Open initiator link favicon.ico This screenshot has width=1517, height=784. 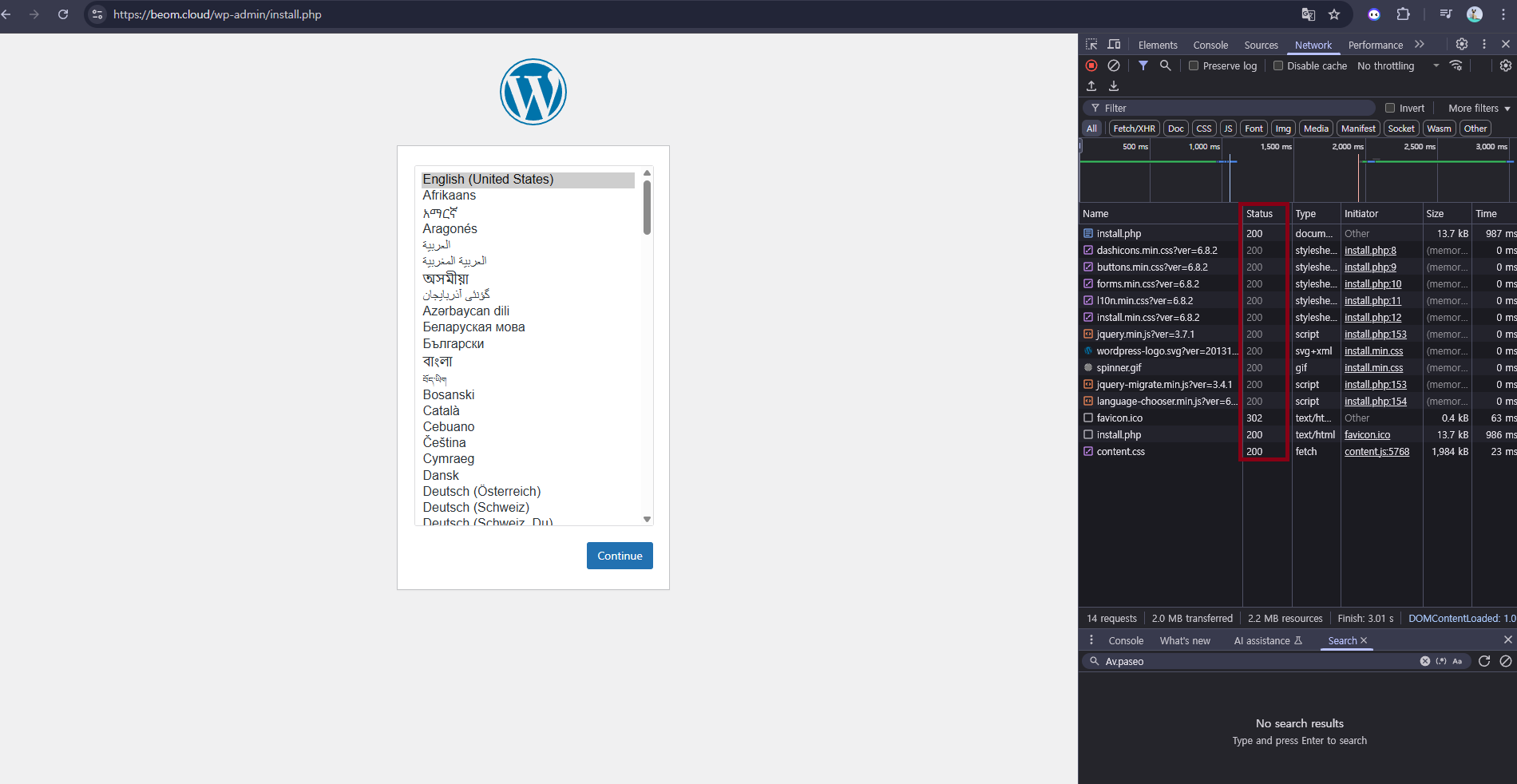(1367, 434)
